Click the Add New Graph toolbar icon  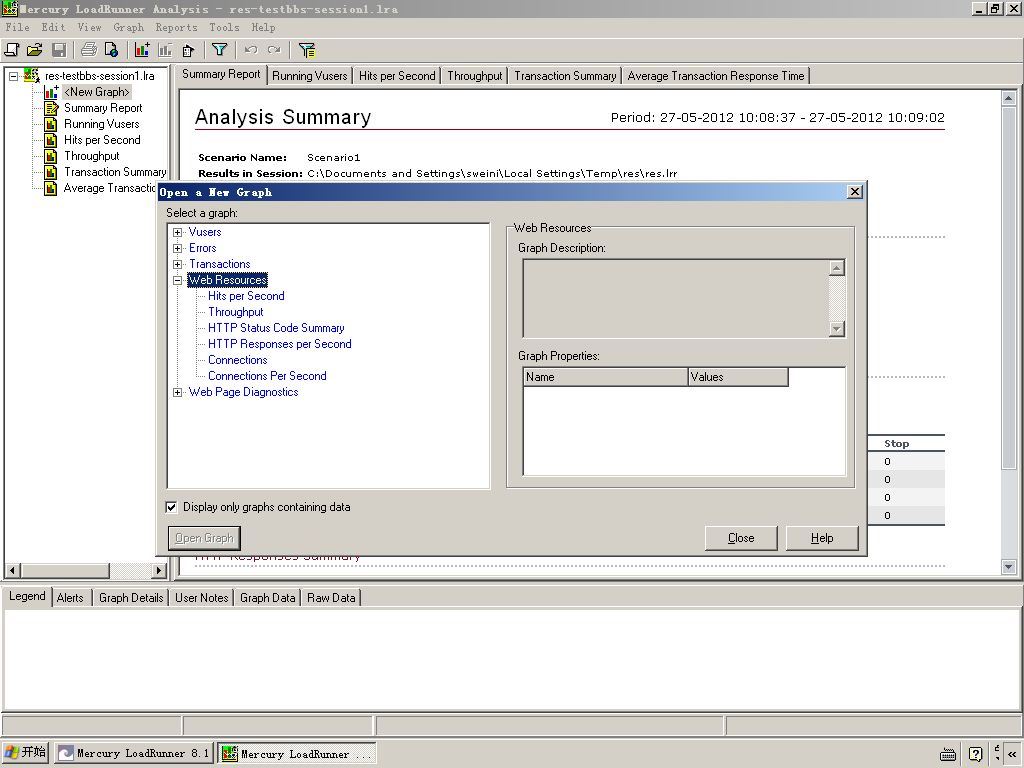tap(142, 50)
